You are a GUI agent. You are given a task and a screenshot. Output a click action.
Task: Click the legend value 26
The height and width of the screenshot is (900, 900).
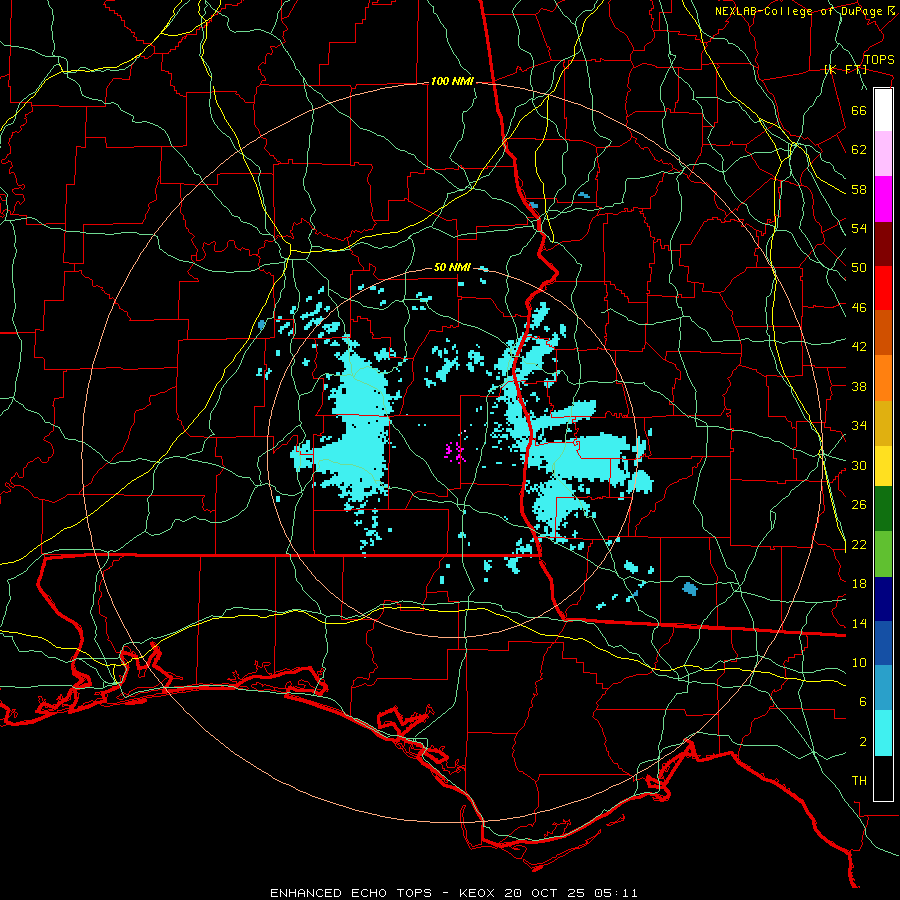click(859, 505)
